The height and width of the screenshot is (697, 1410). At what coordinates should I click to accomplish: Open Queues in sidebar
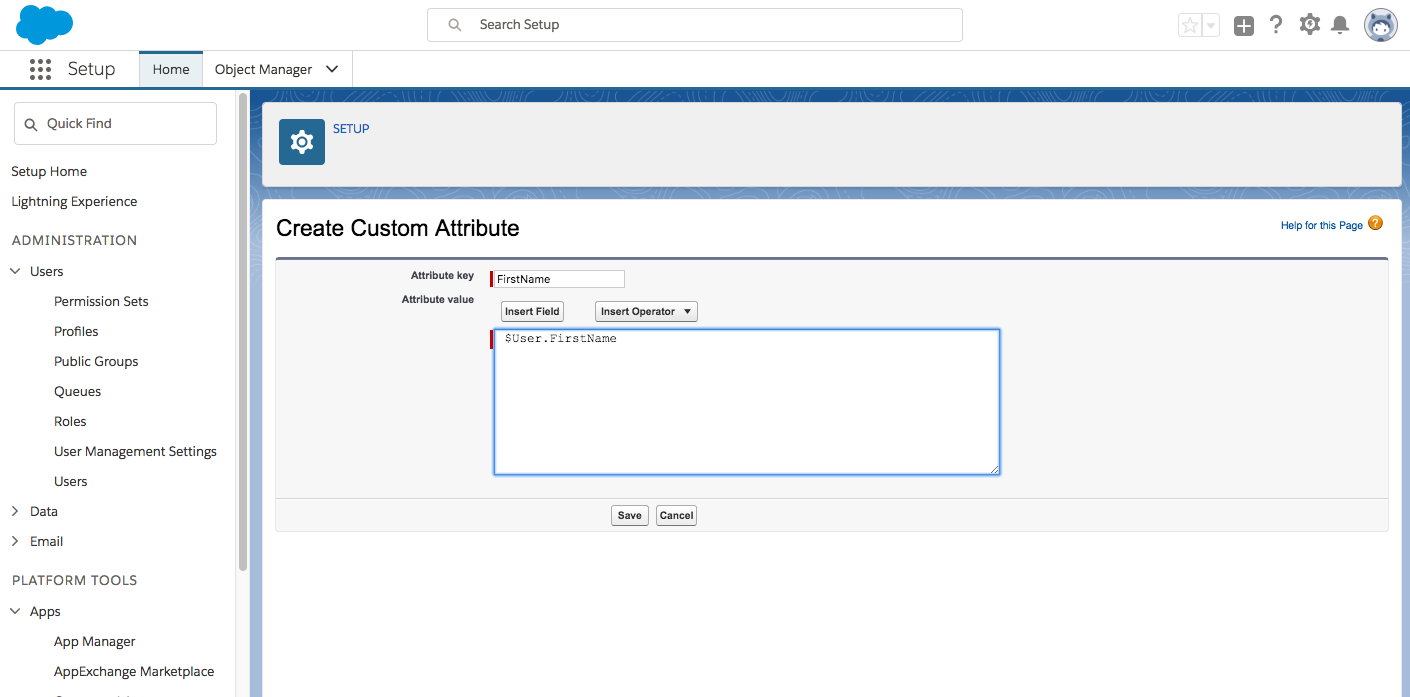(77, 391)
